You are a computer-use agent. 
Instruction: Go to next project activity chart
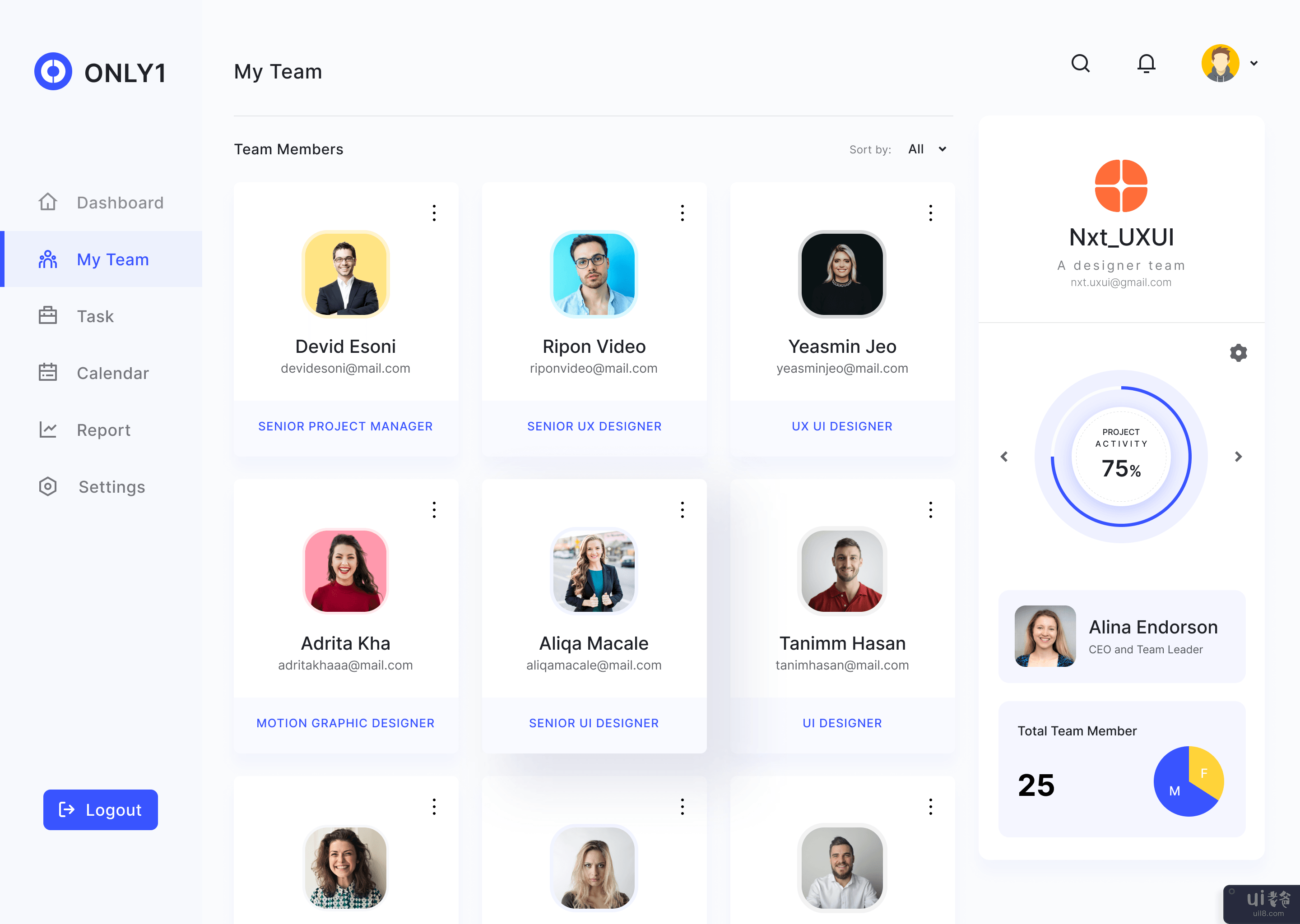(x=1238, y=456)
